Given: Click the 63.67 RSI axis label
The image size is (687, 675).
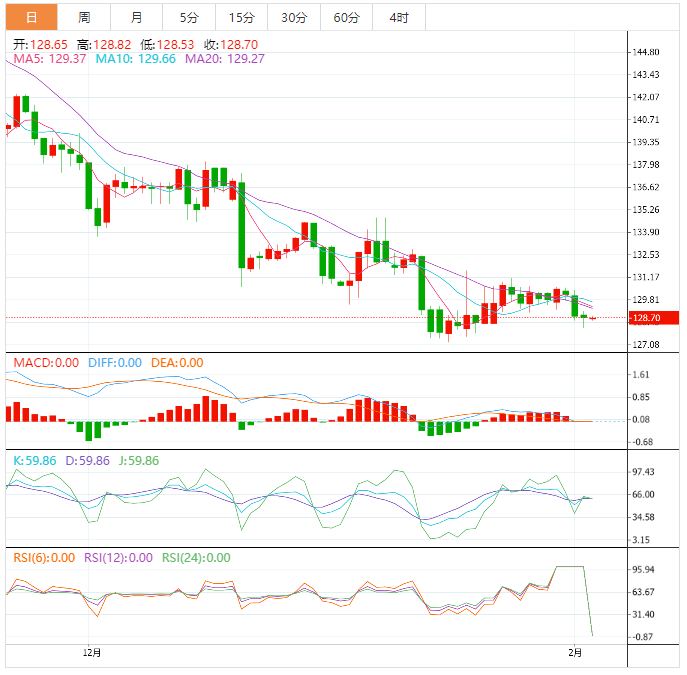Looking at the screenshot, I should (643, 592).
